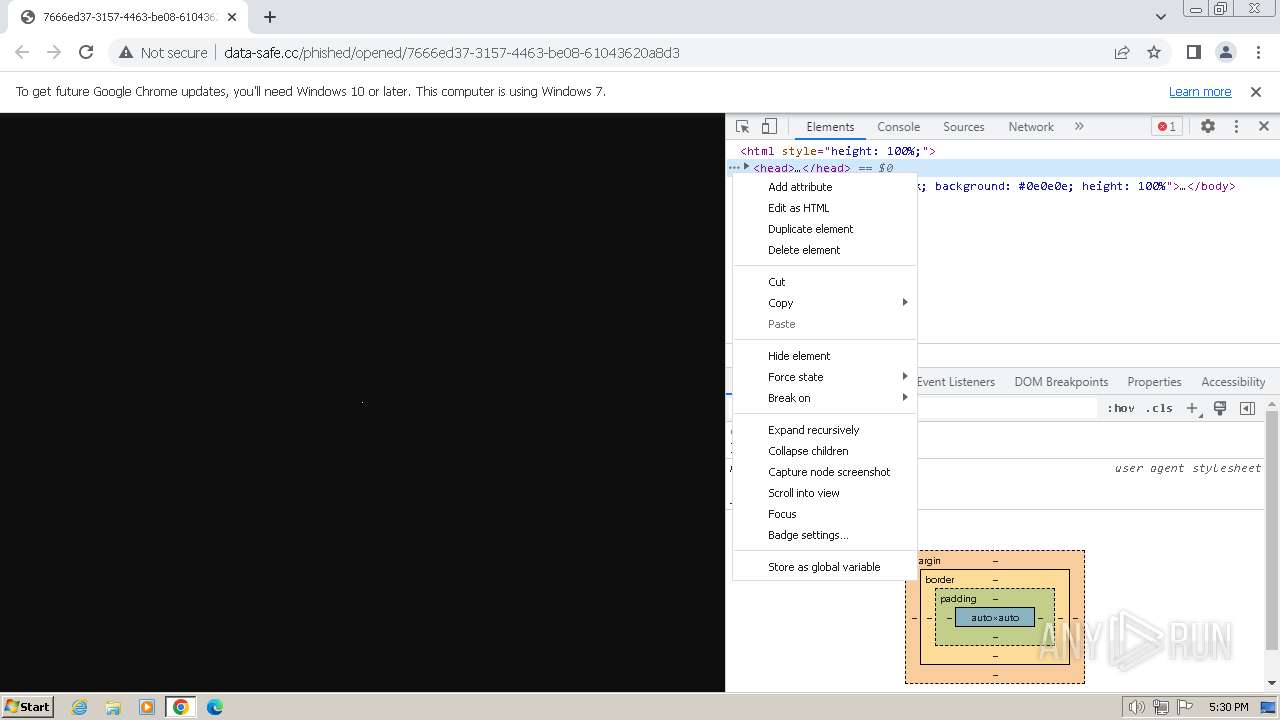Viewport: 1280px width, 720px height.
Task: Expand the Force state submenu
Action: coord(825,377)
